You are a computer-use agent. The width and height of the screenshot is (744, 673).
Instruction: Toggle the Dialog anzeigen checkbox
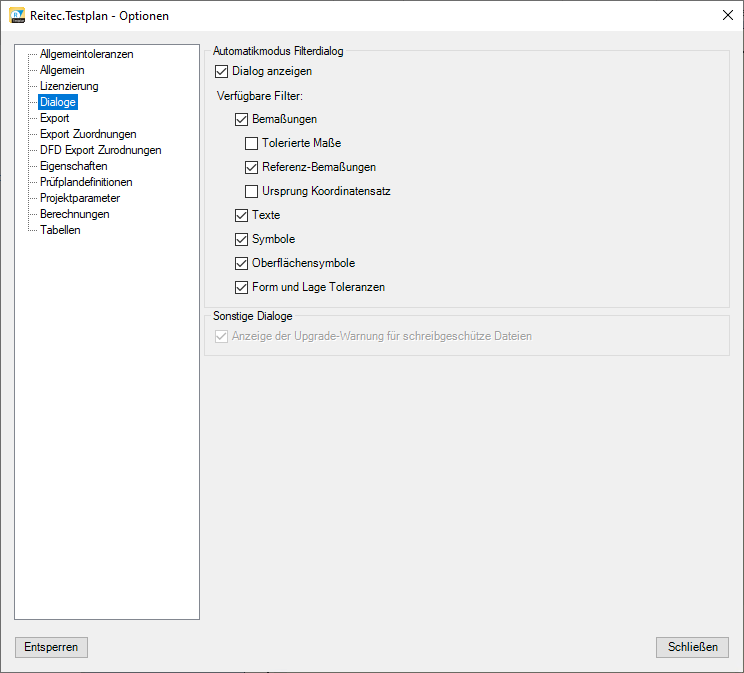(222, 71)
